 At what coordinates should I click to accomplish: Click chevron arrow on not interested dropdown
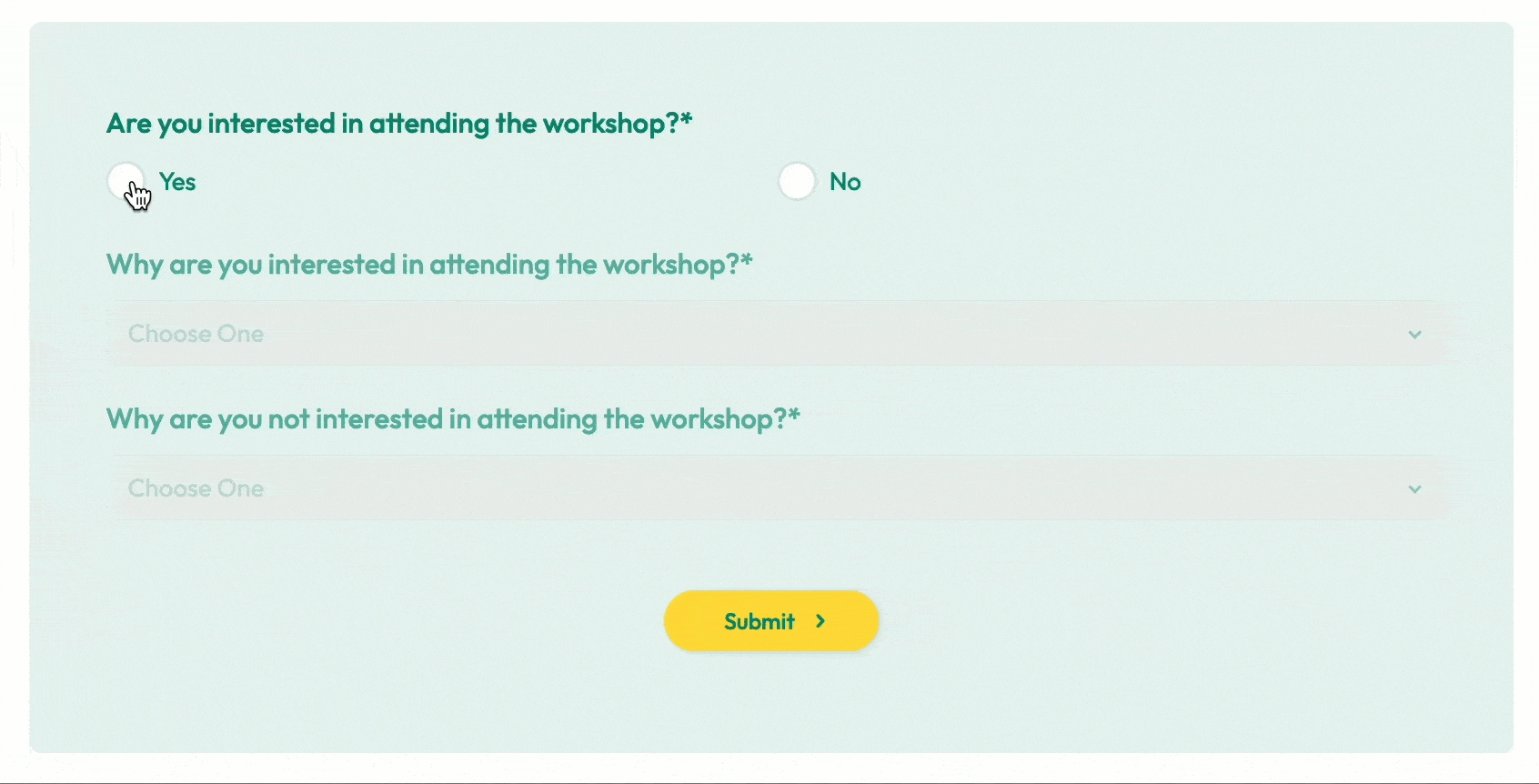click(x=1414, y=489)
